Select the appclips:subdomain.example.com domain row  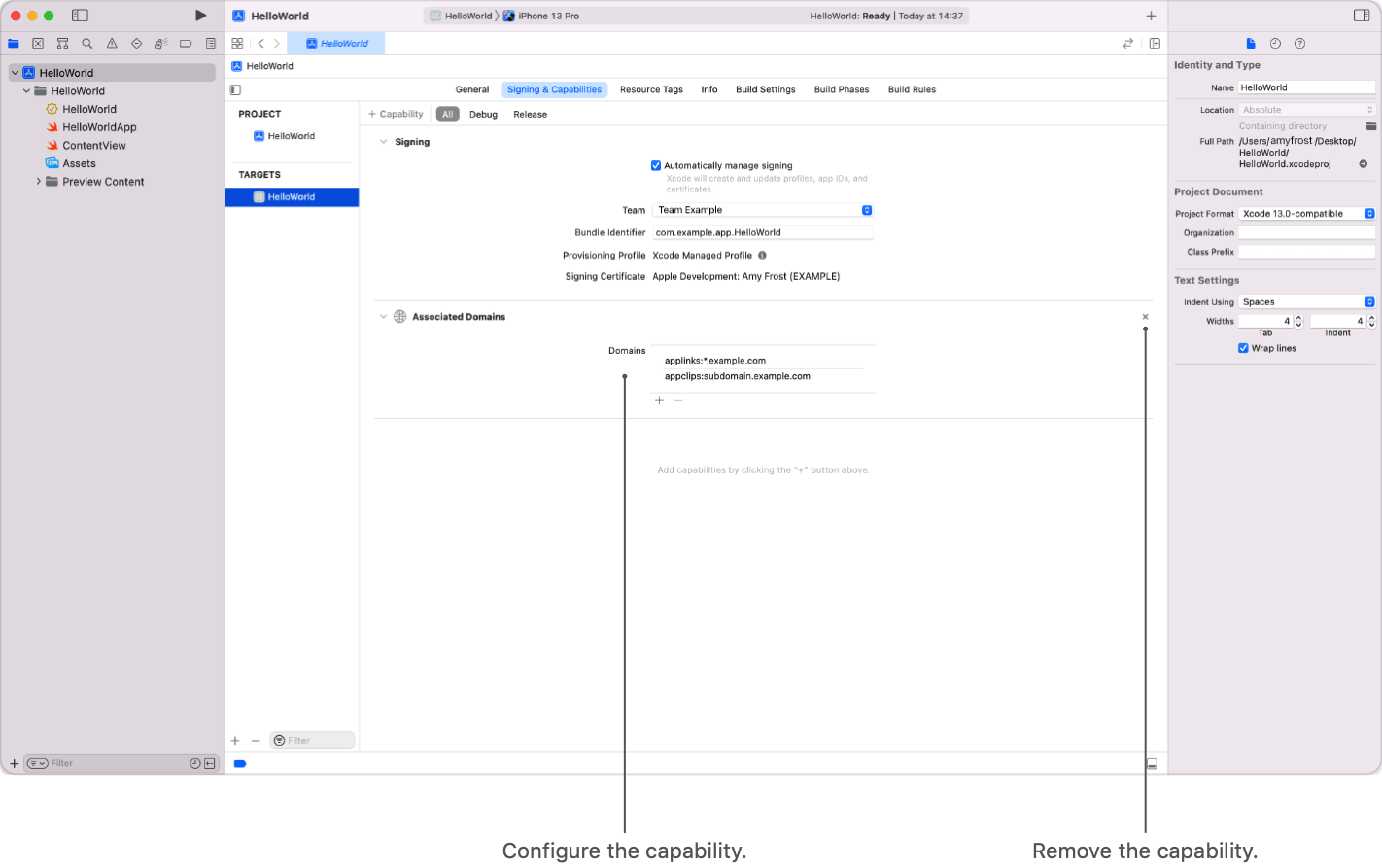(763, 376)
